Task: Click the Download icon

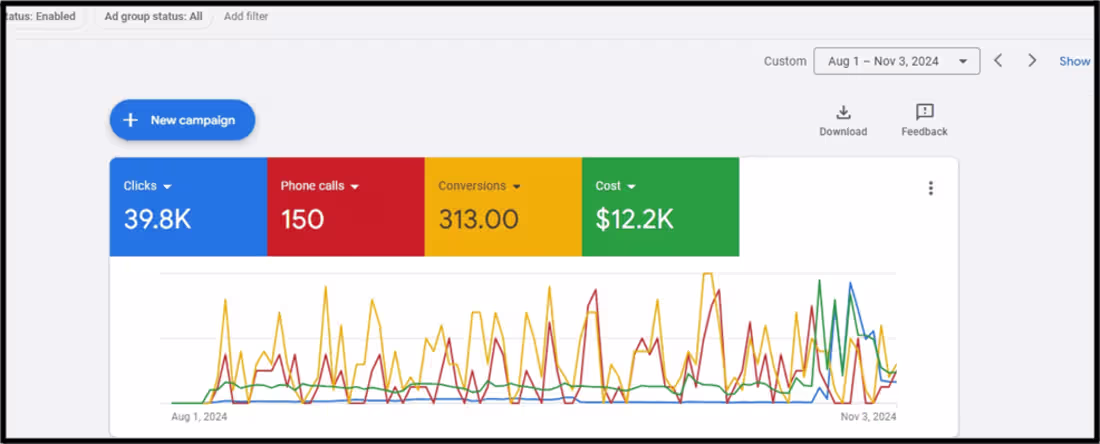Action: click(x=843, y=112)
